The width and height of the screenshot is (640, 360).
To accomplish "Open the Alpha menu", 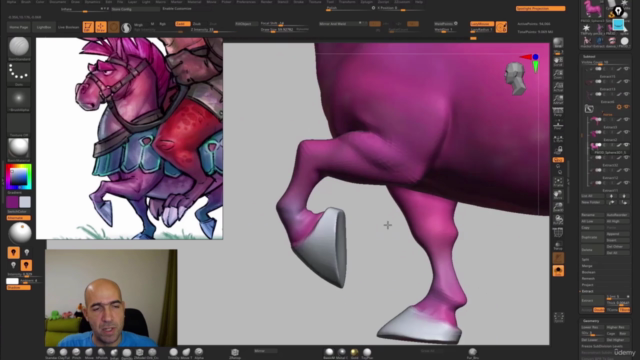I will [11, 2].
